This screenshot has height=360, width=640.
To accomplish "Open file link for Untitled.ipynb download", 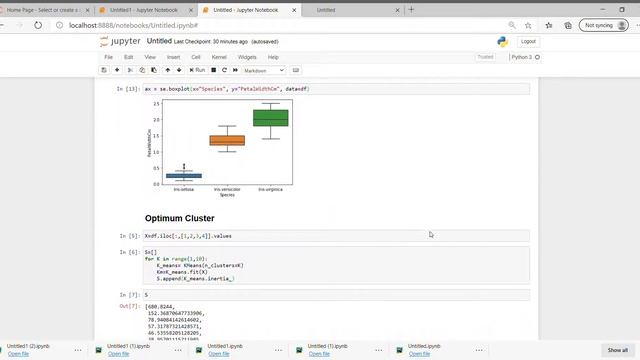I will (x=419, y=354).
